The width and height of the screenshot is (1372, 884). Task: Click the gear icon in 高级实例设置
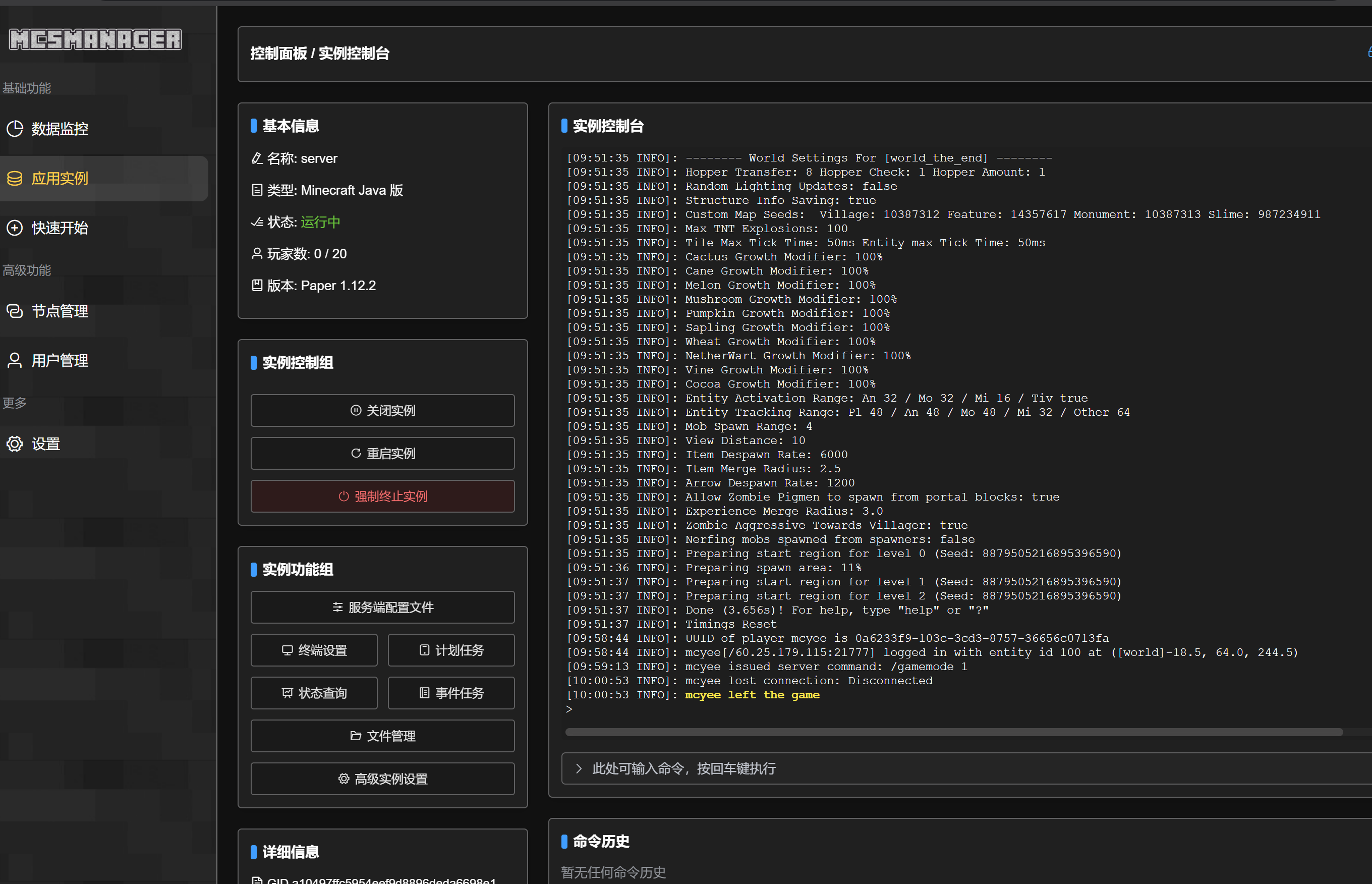[344, 779]
